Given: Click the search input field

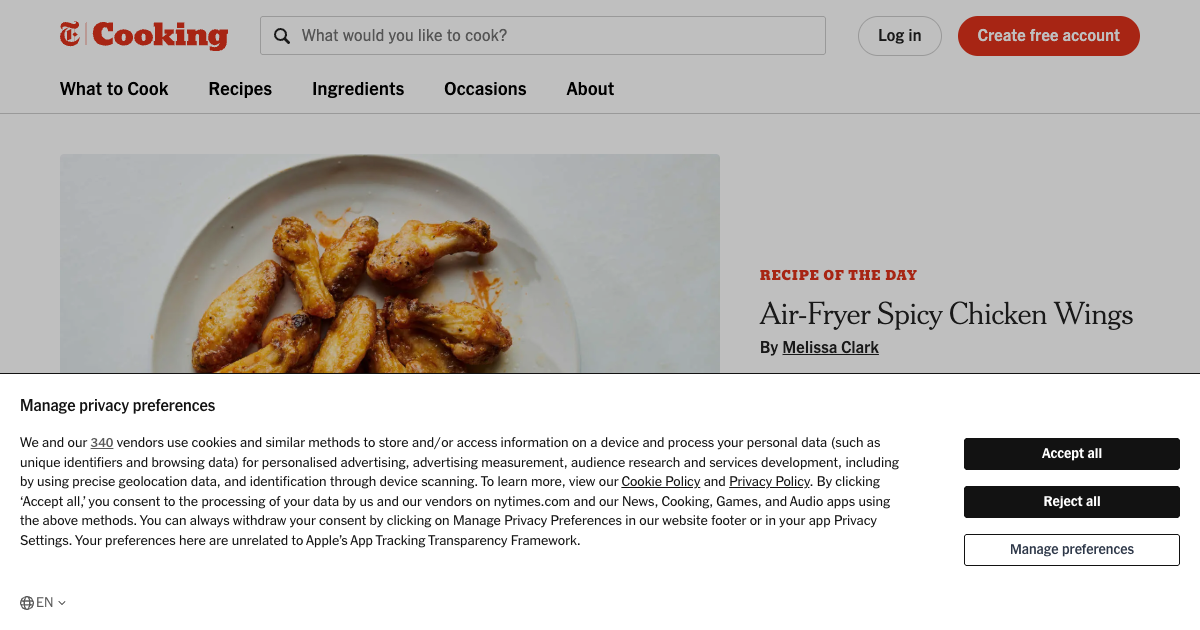Looking at the screenshot, I should point(550,35).
